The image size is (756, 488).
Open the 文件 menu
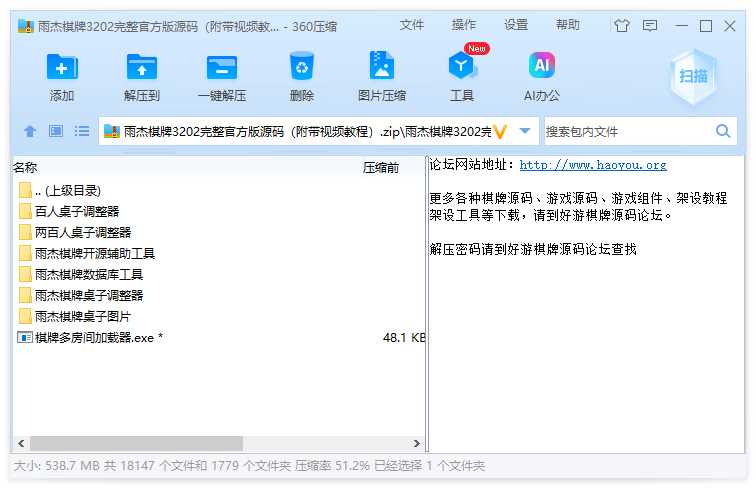pos(412,25)
